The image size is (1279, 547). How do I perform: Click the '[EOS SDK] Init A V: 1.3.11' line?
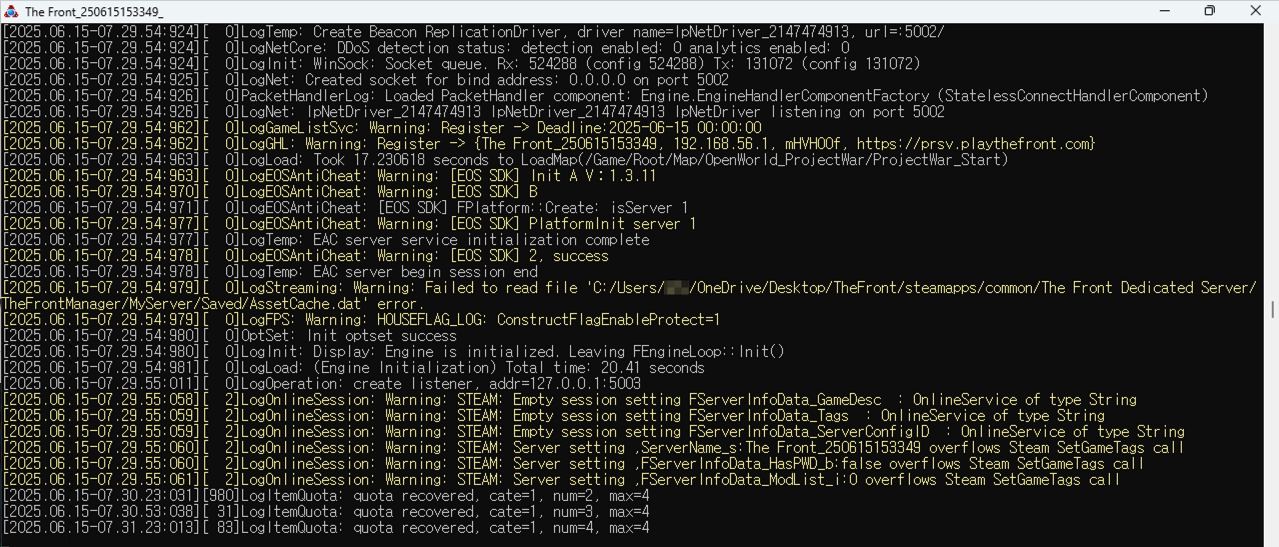coord(330,176)
